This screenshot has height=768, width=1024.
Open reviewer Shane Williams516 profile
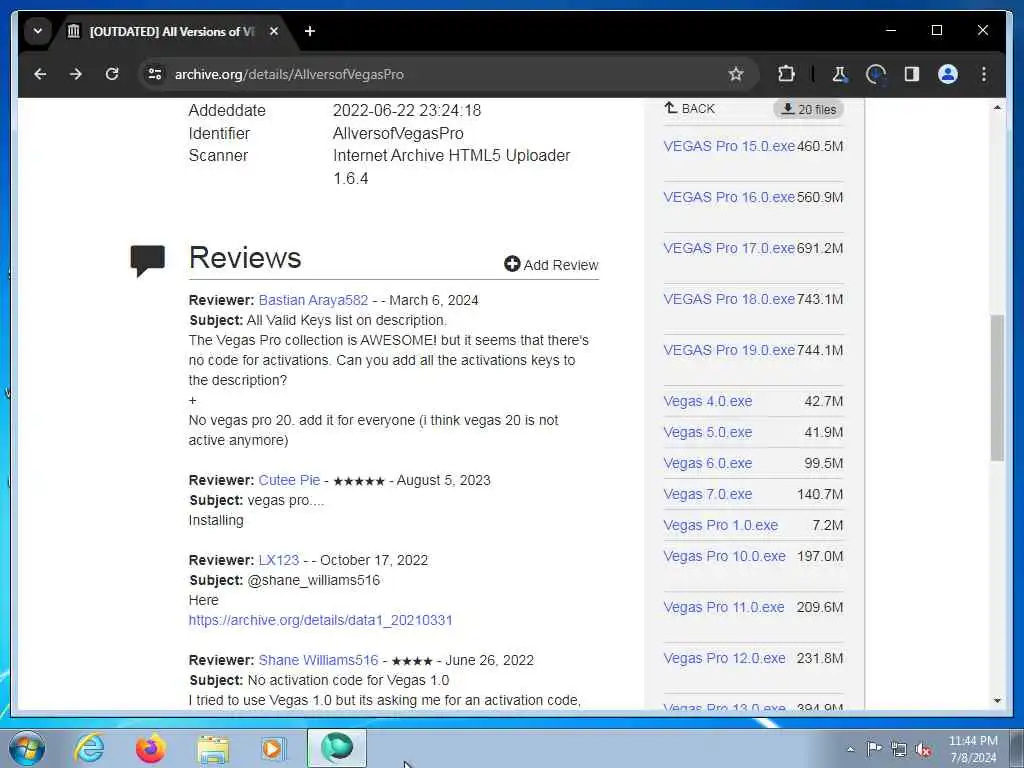click(319, 660)
